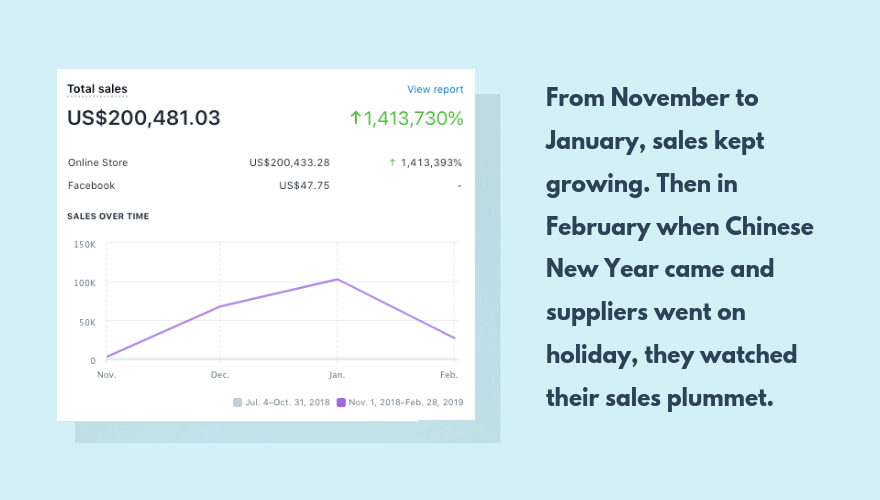
Task: Click the 150K y-axis label
Action: point(84,244)
